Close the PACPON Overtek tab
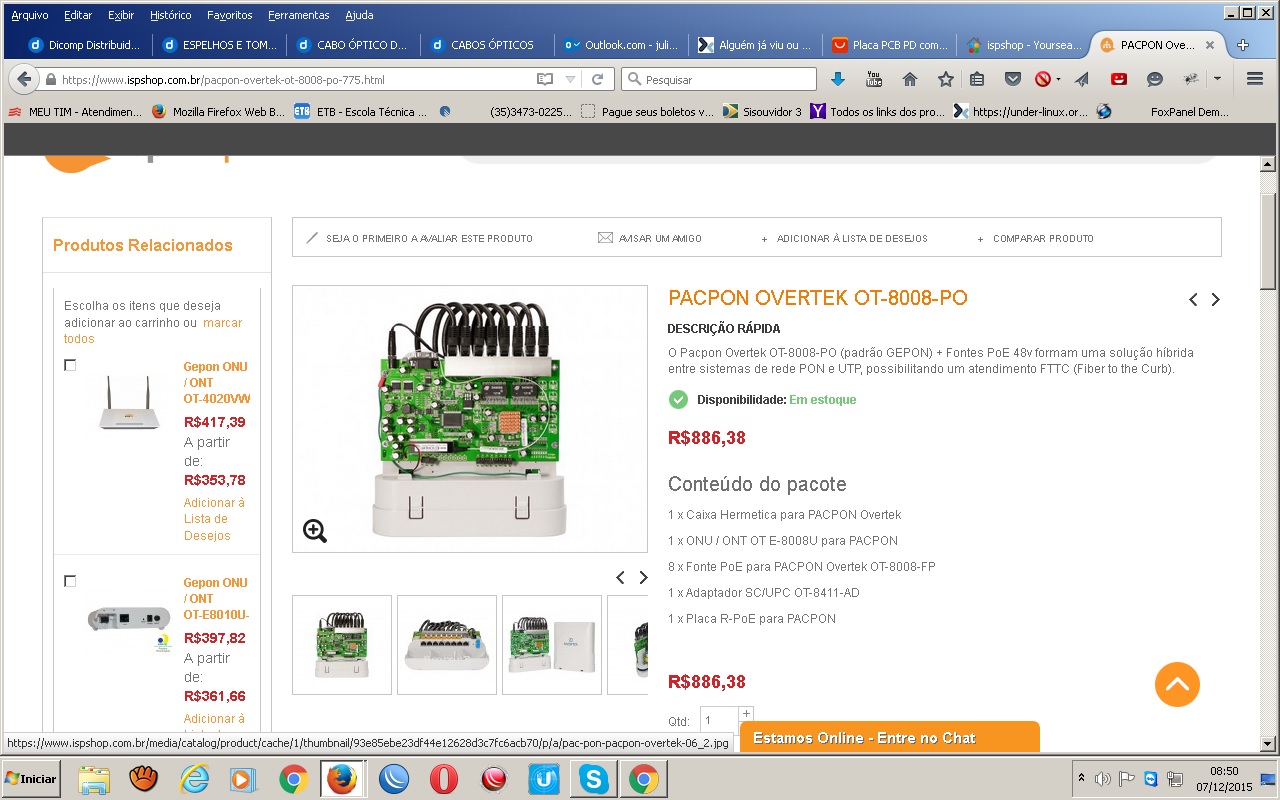The height and width of the screenshot is (800, 1280). [x=1210, y=45]
